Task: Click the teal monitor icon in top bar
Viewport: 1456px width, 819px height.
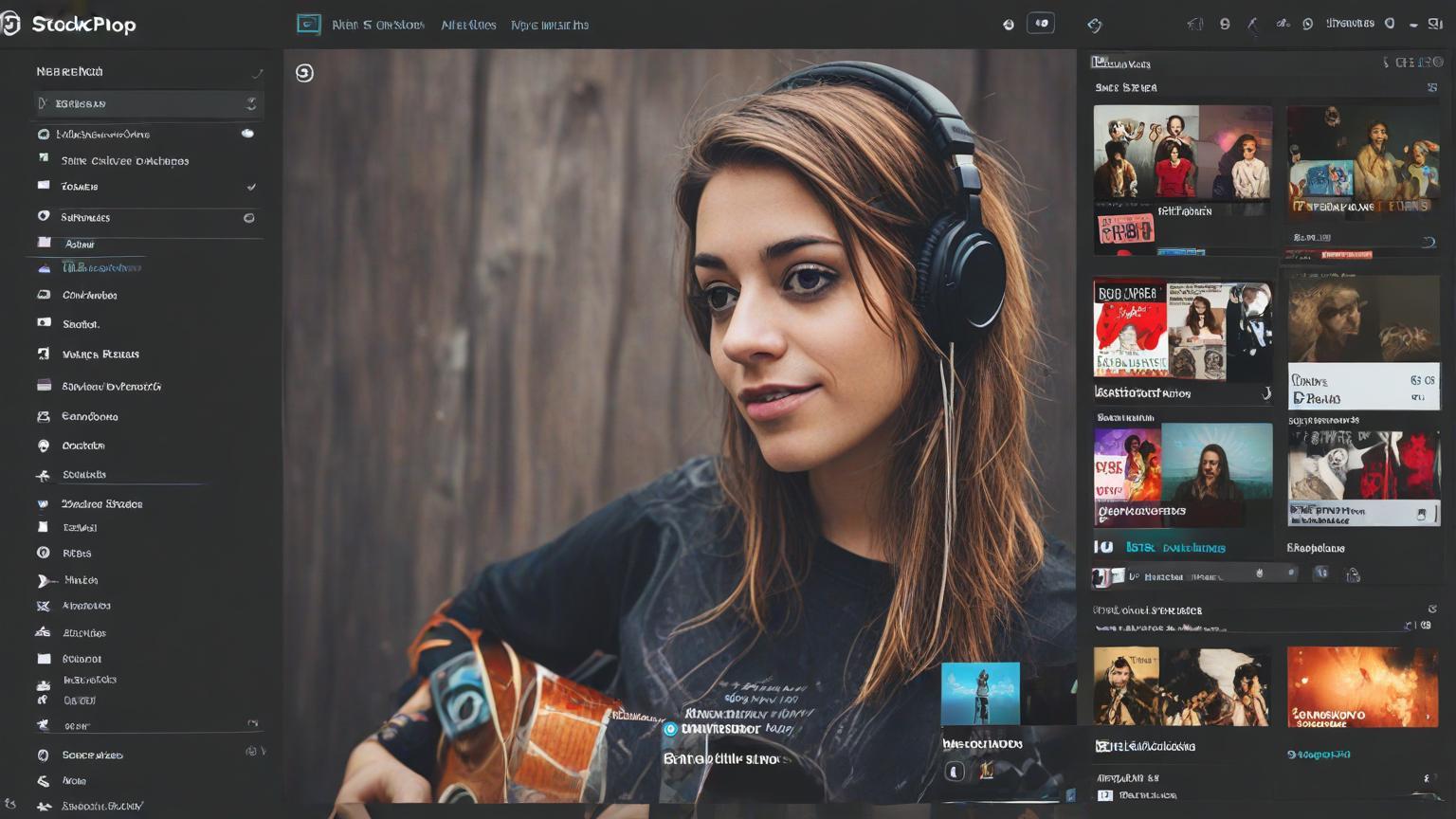Action: [309, 25]
